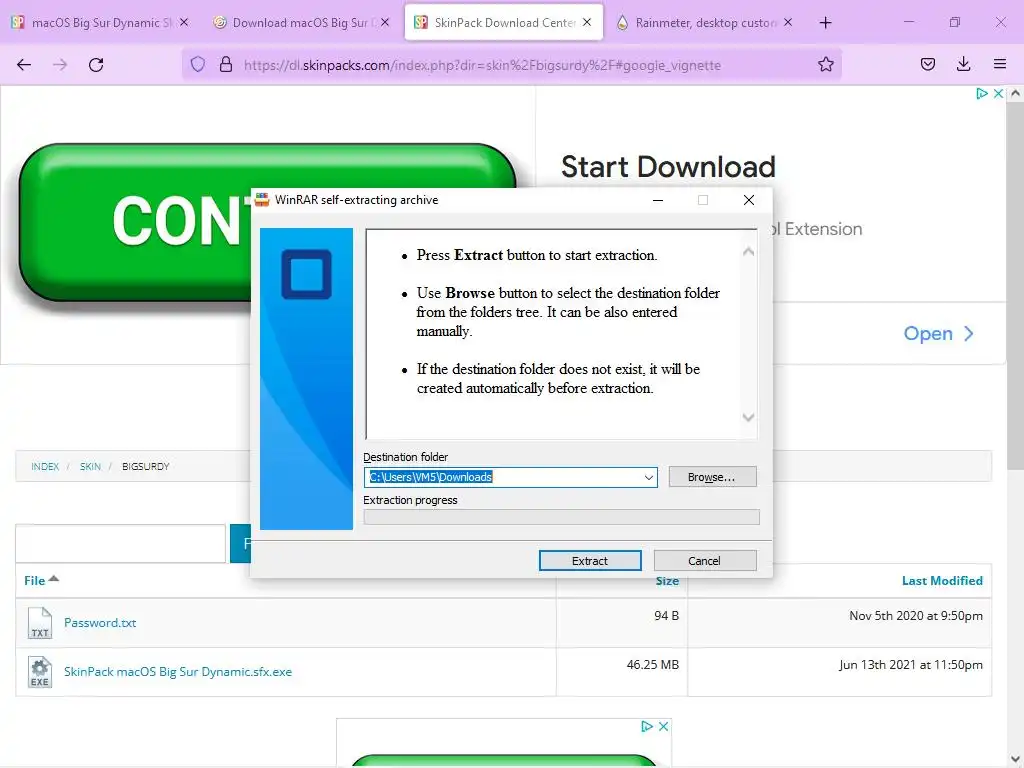Click the Extract button
The image size is (1024, 768).
(590, 560)
